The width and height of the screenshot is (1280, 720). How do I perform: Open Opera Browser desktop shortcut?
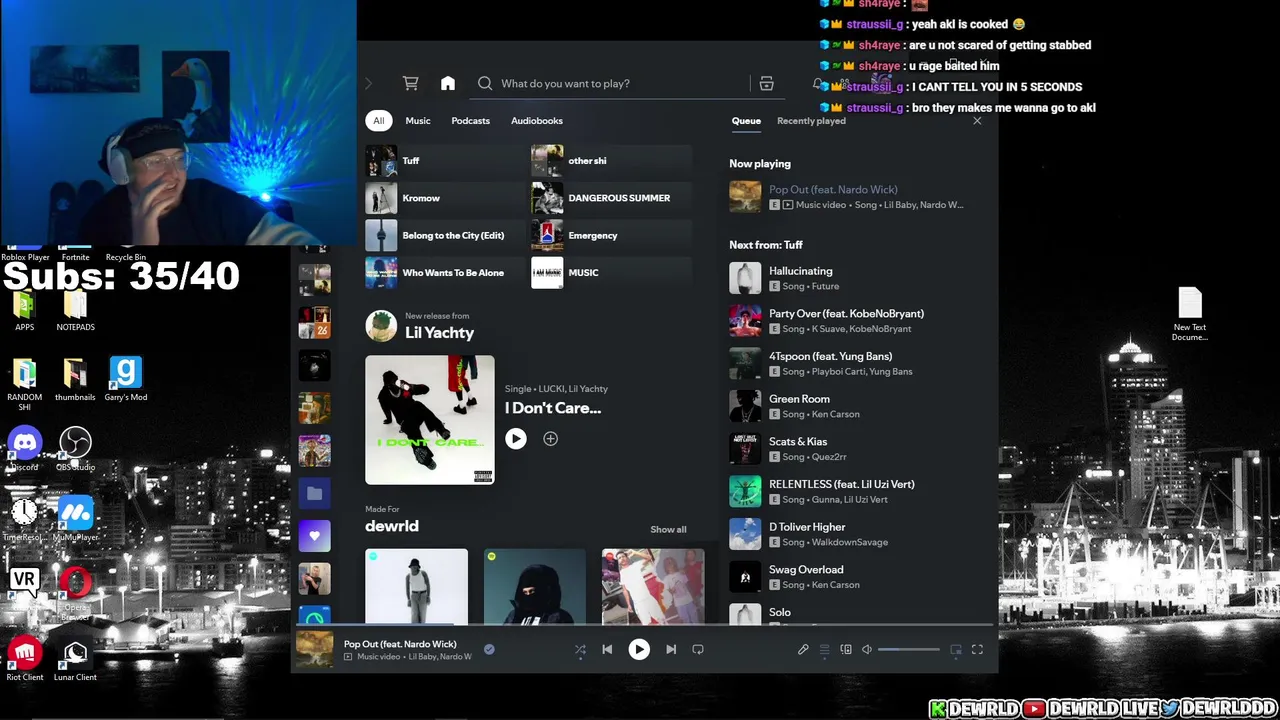[75, 593]
